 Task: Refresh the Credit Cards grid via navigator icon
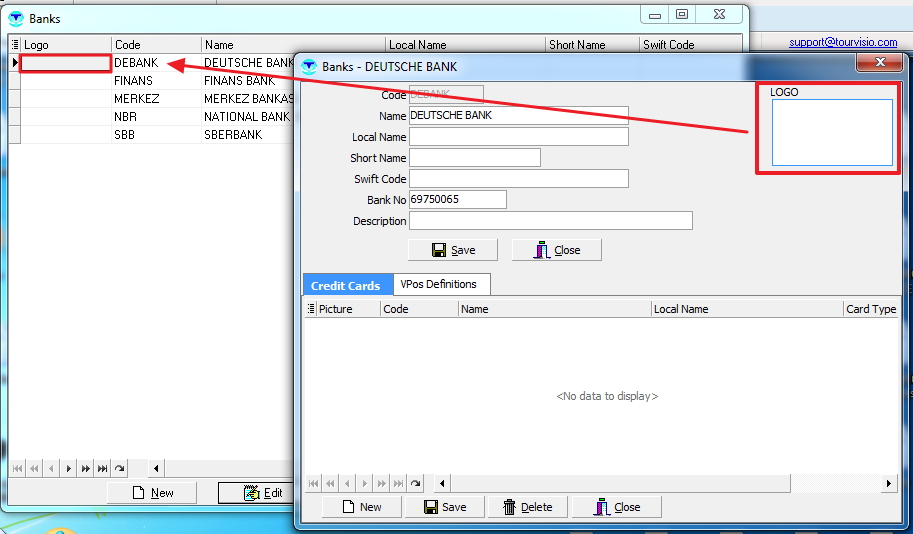(x=415, y=483)
